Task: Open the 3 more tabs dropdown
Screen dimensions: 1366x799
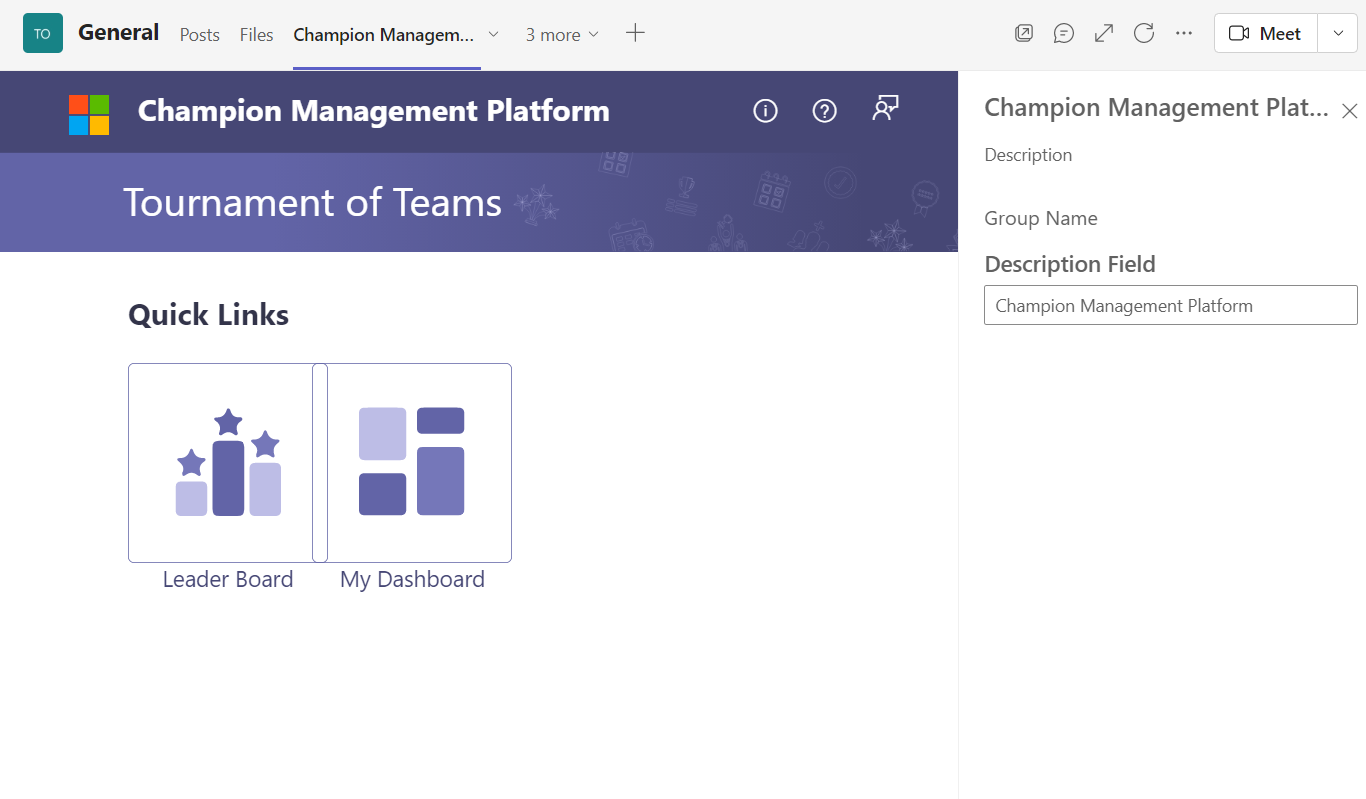Action: [x=561, y=33]
